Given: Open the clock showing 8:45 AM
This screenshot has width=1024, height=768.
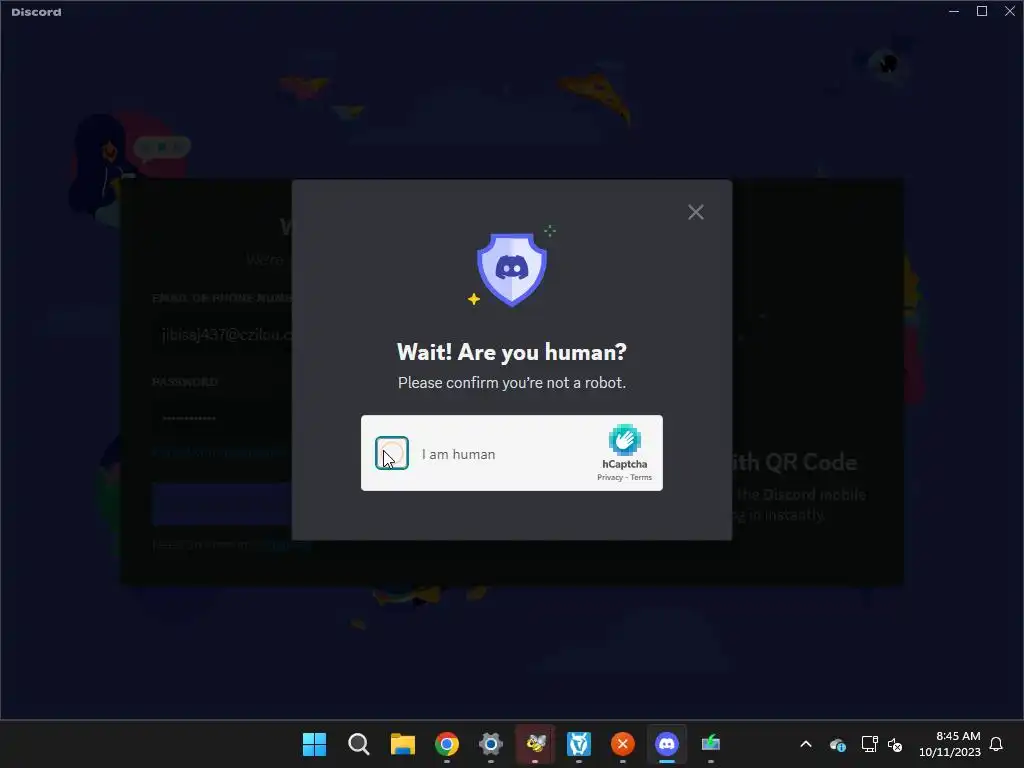Looking at the screenshot, I should [950, 744].
